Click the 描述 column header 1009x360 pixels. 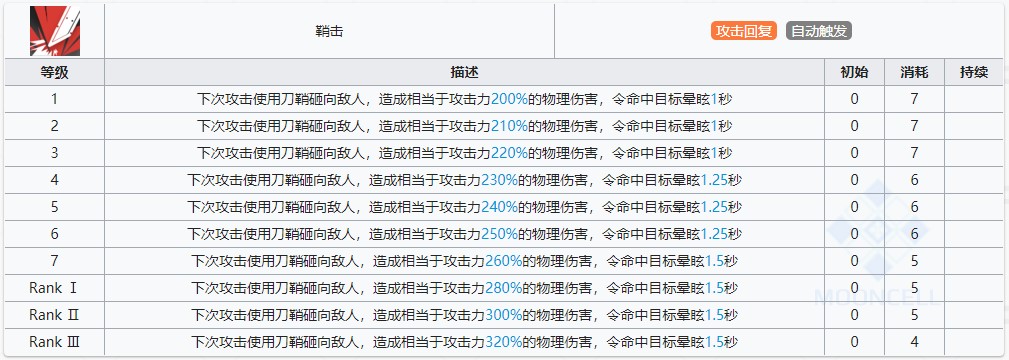[465, 72]
